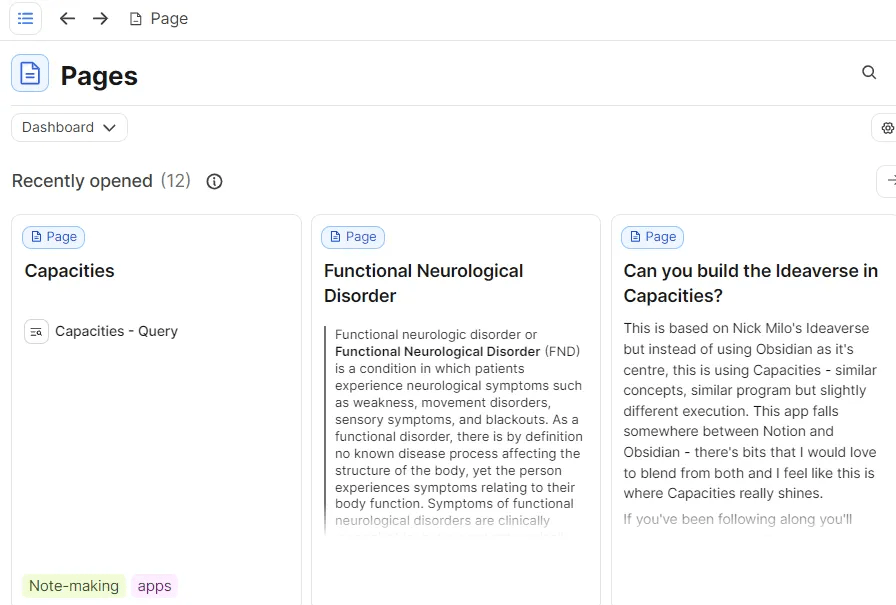896x605 pixels.
Task: Open the Dashboard view dropdown
Action: click(x=69, y=127)
